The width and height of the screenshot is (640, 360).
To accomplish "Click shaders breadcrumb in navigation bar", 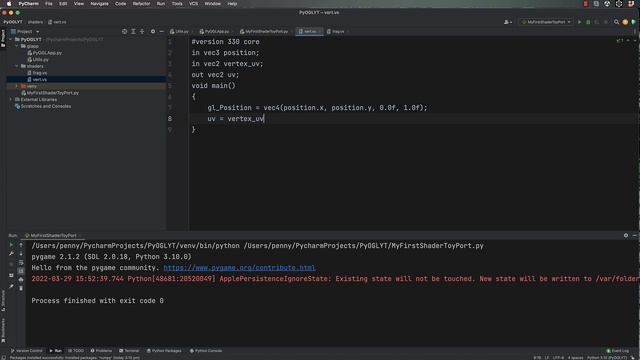I will click(36, 22).
